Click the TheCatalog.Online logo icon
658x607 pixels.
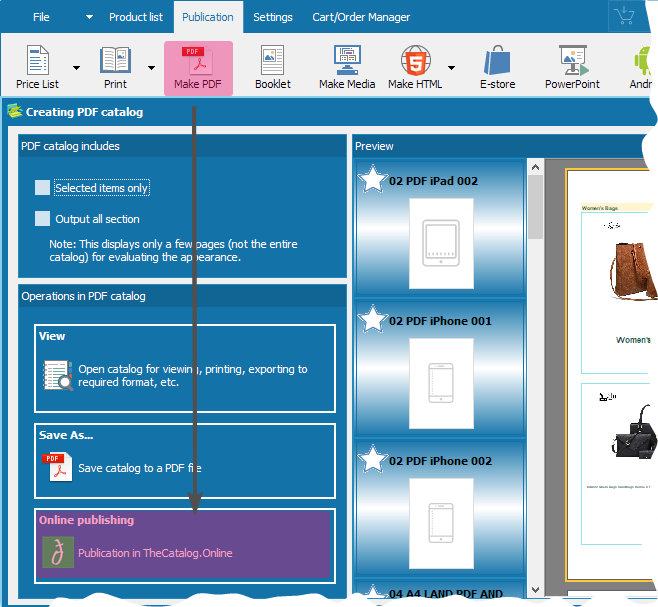[58, 552]
